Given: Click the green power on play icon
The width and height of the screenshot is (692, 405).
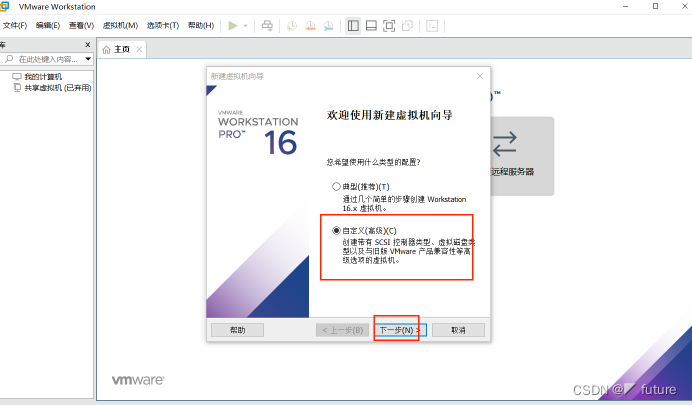Looking at the screenshot, I should (233, 26).
